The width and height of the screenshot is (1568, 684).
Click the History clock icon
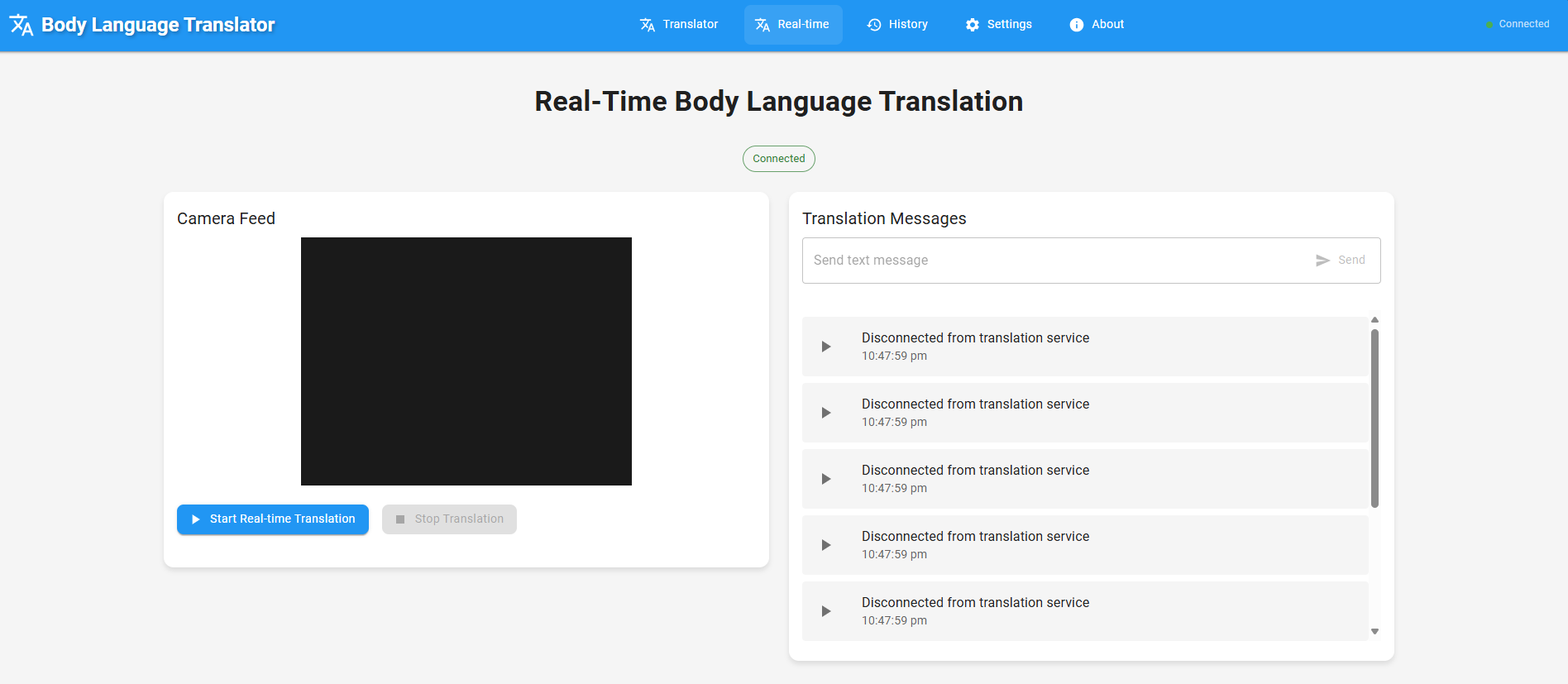pos(874,25)
